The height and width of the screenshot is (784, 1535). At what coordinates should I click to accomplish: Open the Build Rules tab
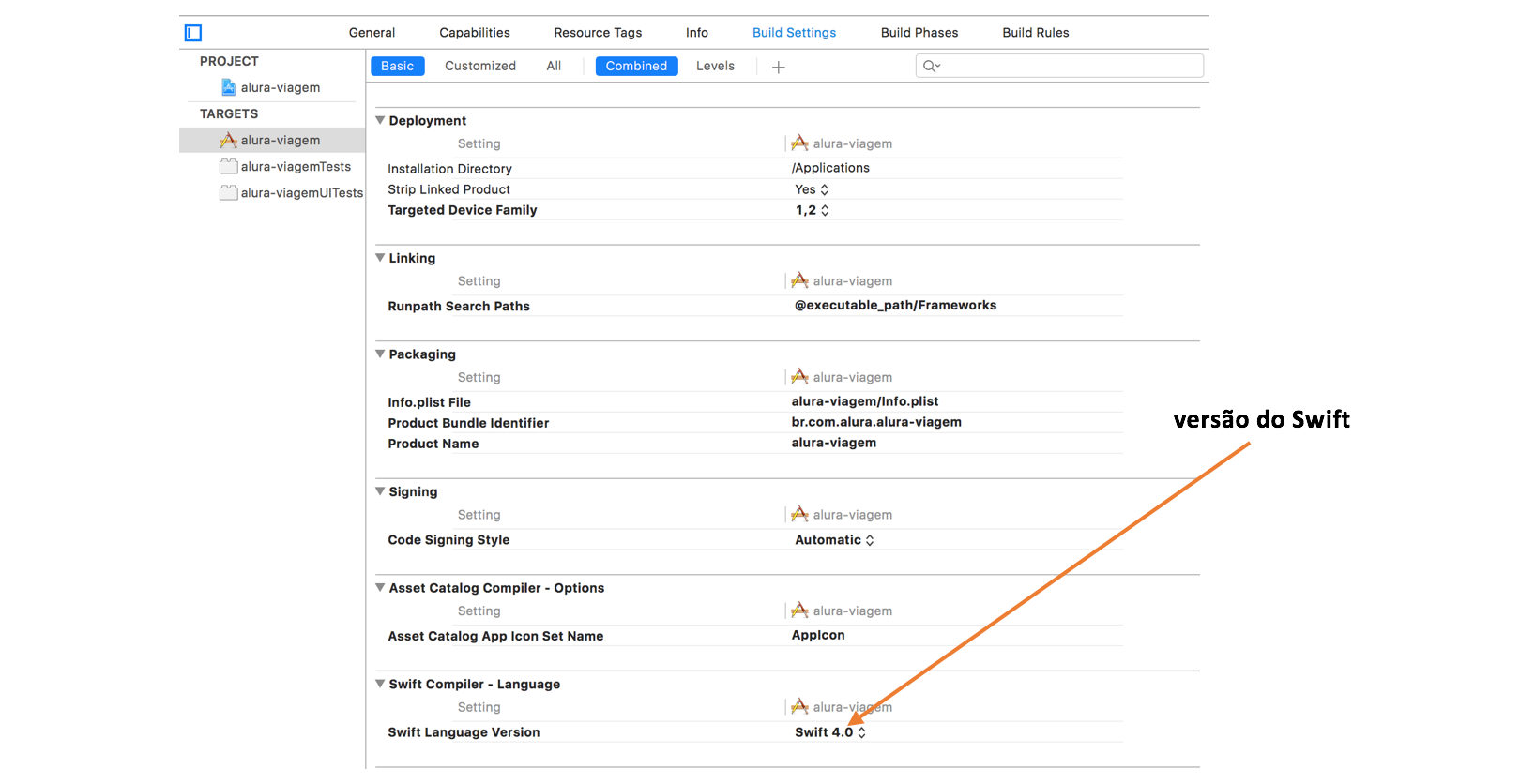tap(1036, 33)
